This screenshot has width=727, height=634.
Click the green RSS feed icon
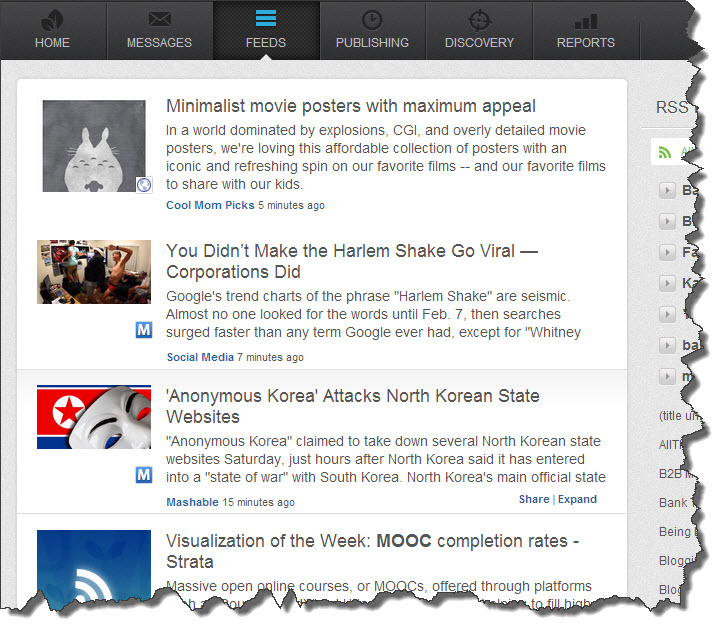click(x=665, y=152)
